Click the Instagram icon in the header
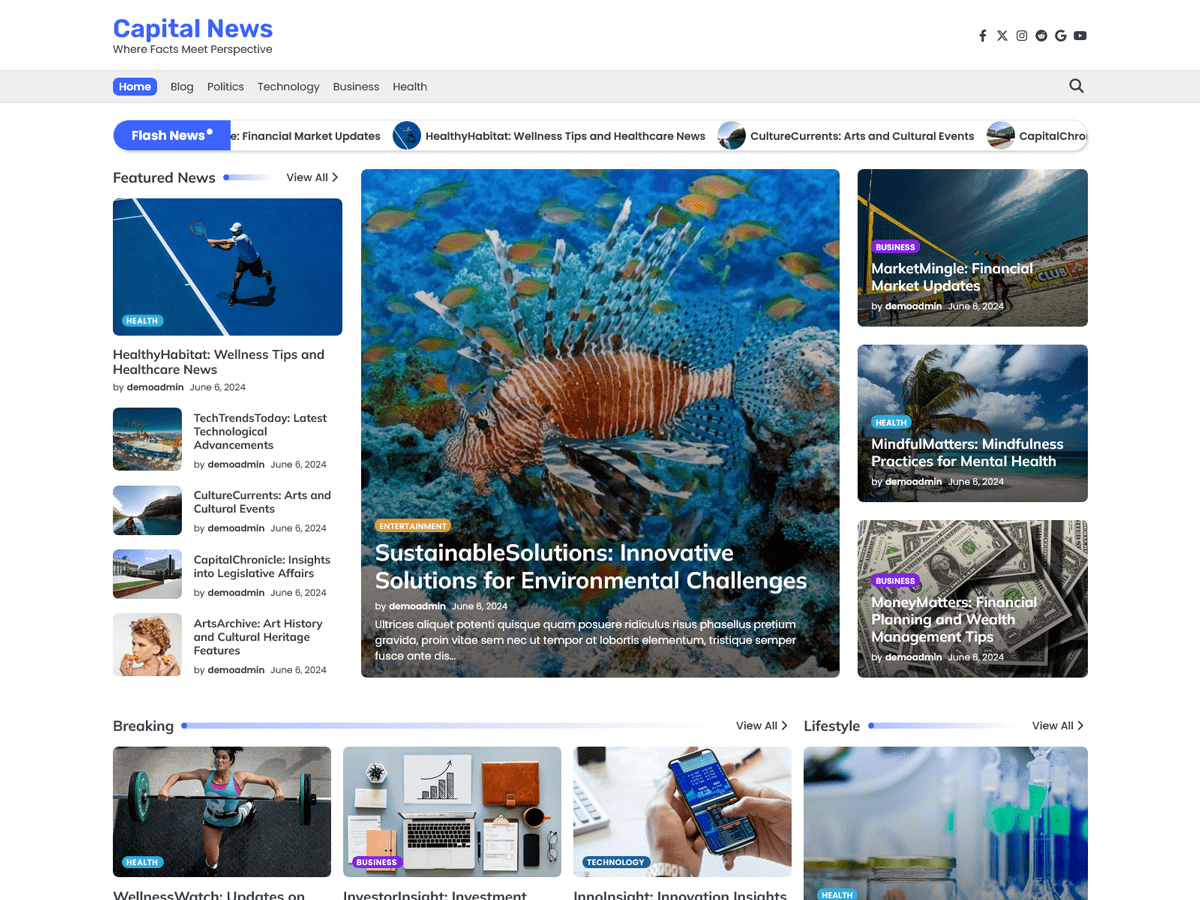The width and height of the screenshot is (1200, 900). 1021,35
